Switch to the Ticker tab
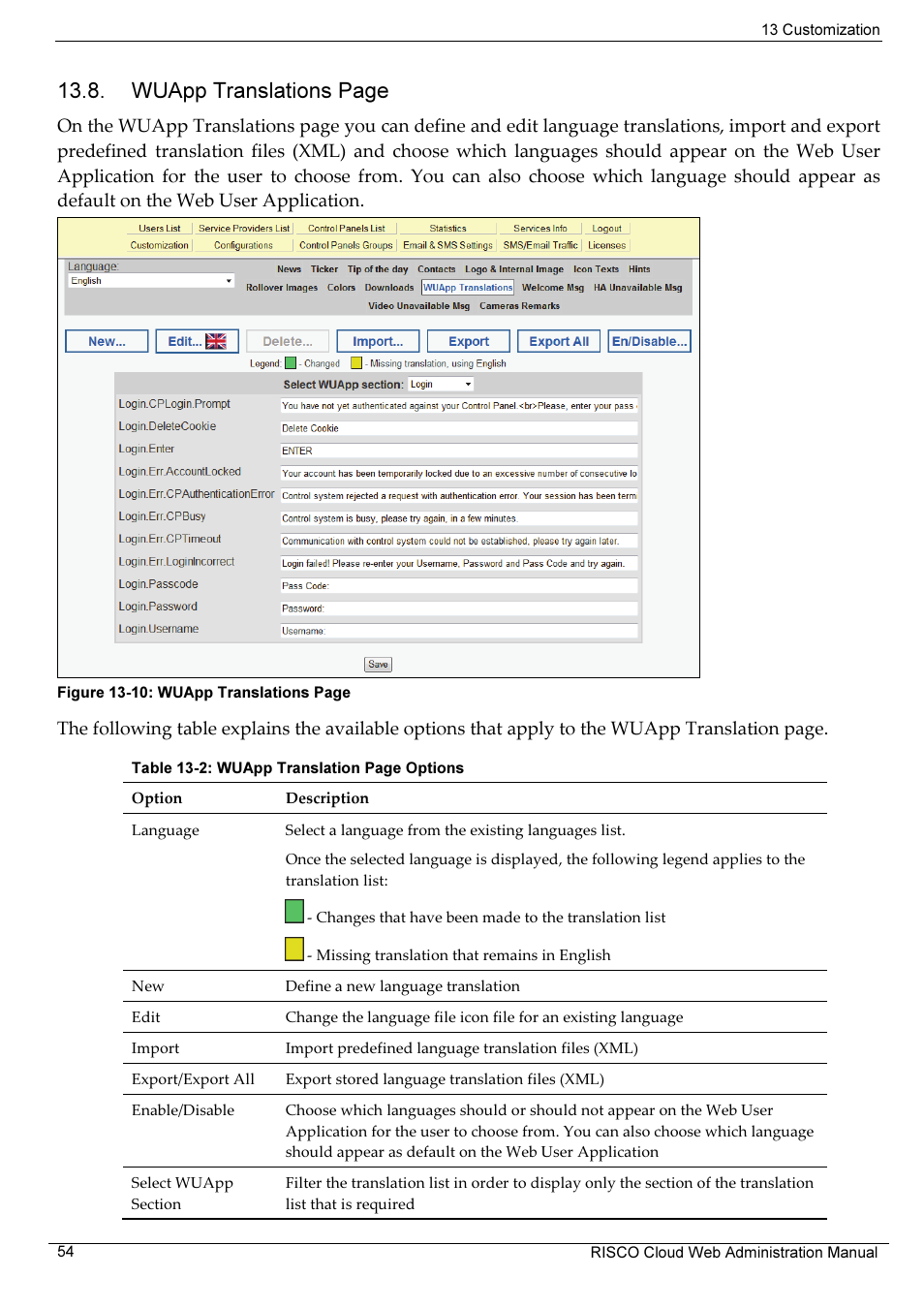This screenshot has width=924, height=1308. tap(324, 269)
